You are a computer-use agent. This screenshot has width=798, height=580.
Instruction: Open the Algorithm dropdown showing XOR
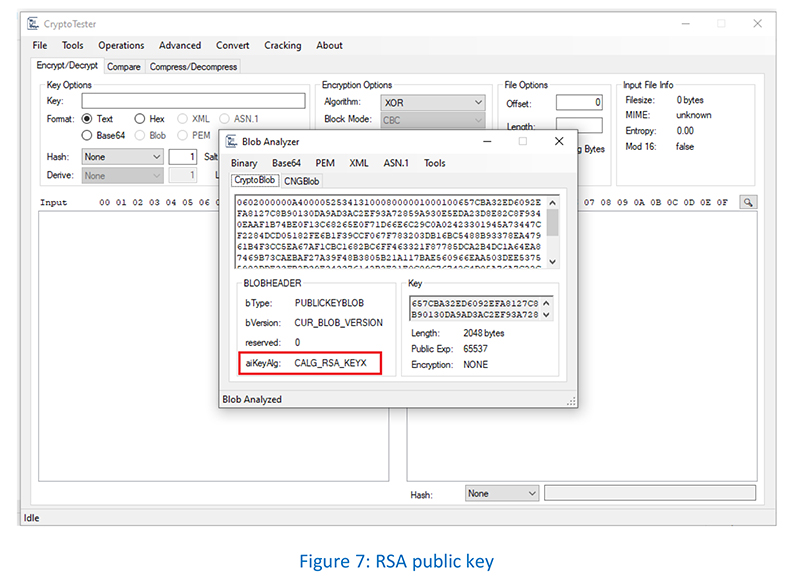pyautogui.click(x=433, y=103)
